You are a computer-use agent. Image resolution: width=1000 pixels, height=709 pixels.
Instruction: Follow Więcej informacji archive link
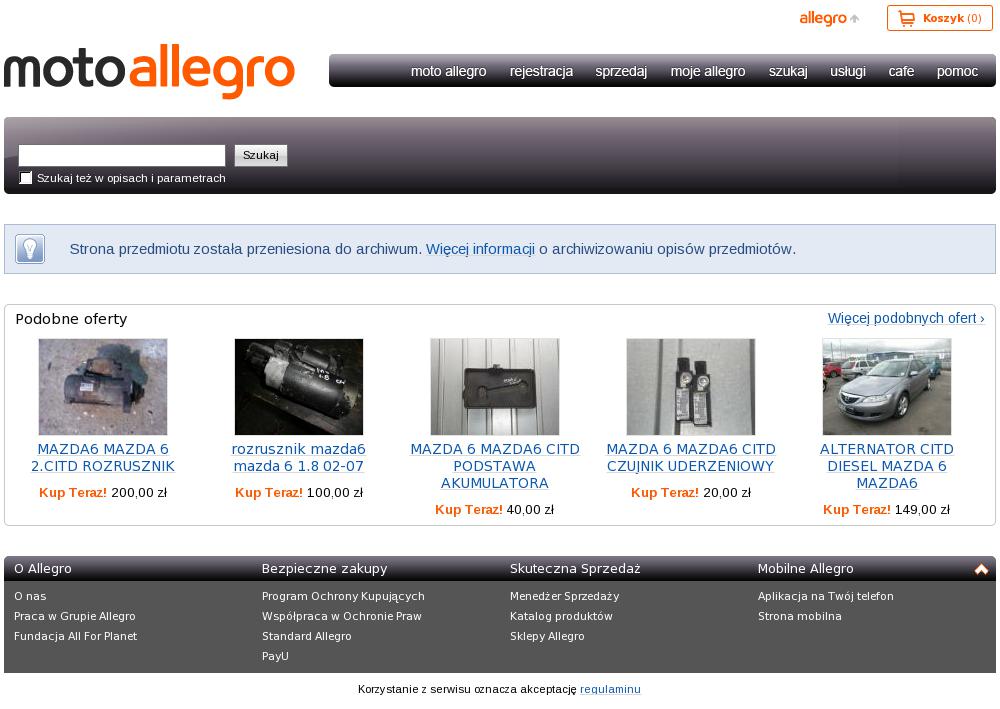tap(480, 249)
